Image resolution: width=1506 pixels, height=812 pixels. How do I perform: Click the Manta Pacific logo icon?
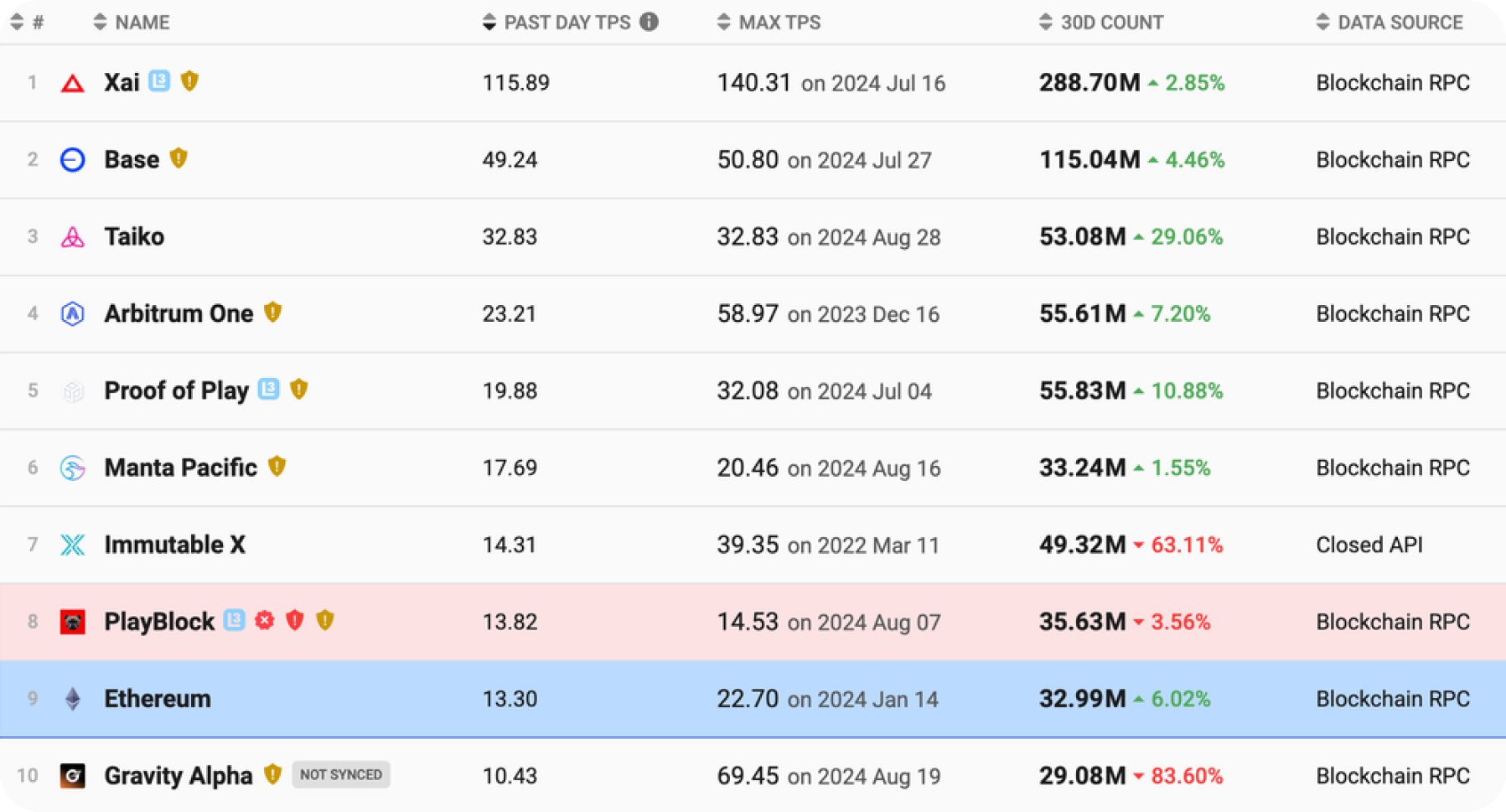click(73, 468)
